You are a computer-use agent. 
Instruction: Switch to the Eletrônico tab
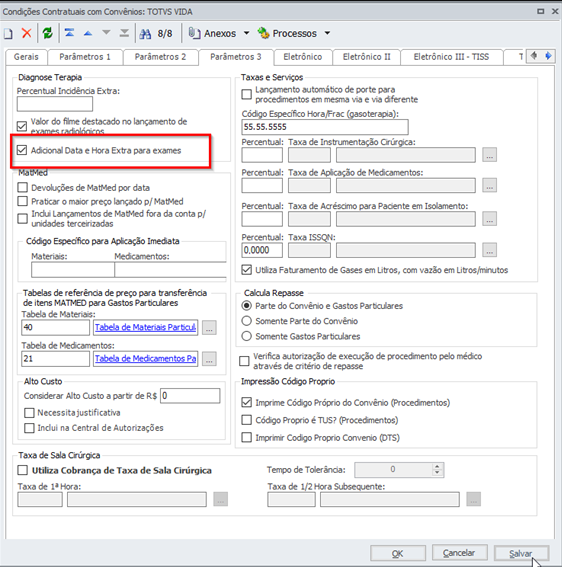click(x=303, y=57)
